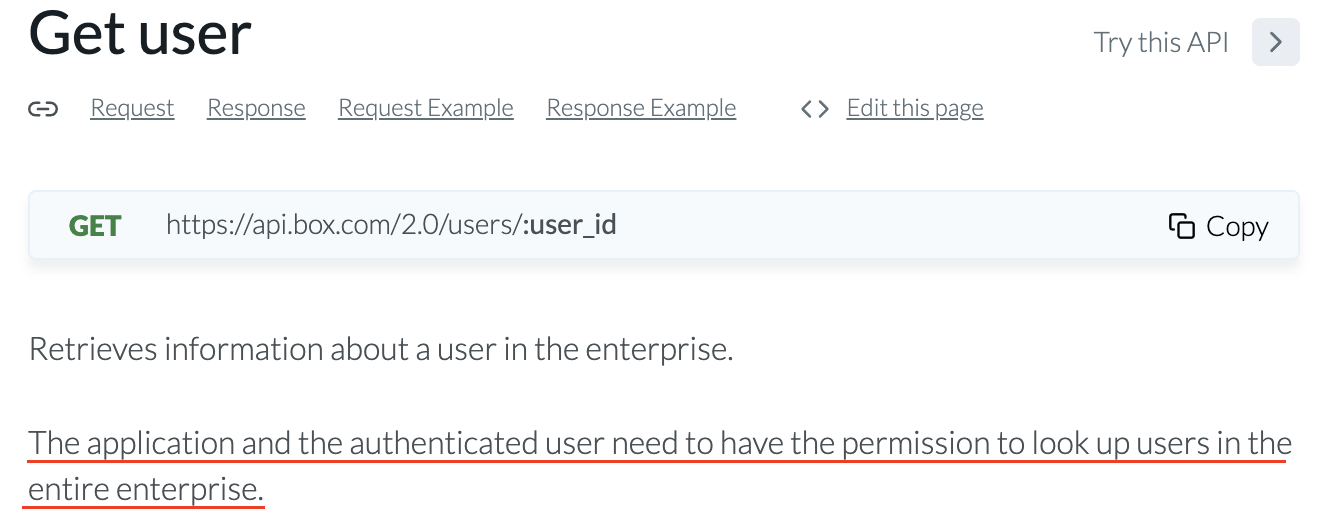Click the Get user page heading
The width and height of the screenshot is (1322, 524).
[140, 33]
